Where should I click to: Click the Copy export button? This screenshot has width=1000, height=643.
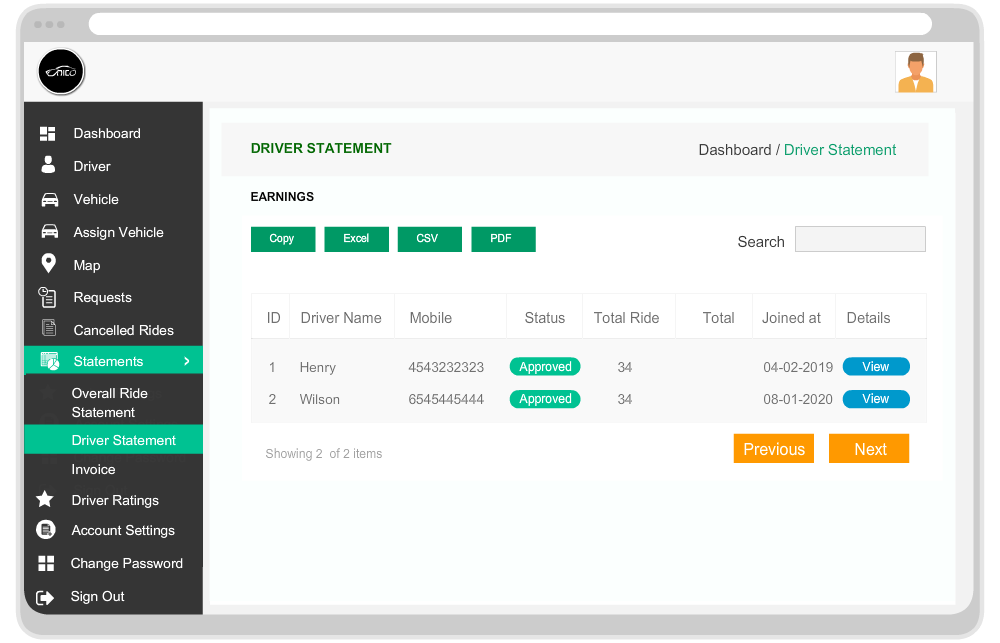283,239
